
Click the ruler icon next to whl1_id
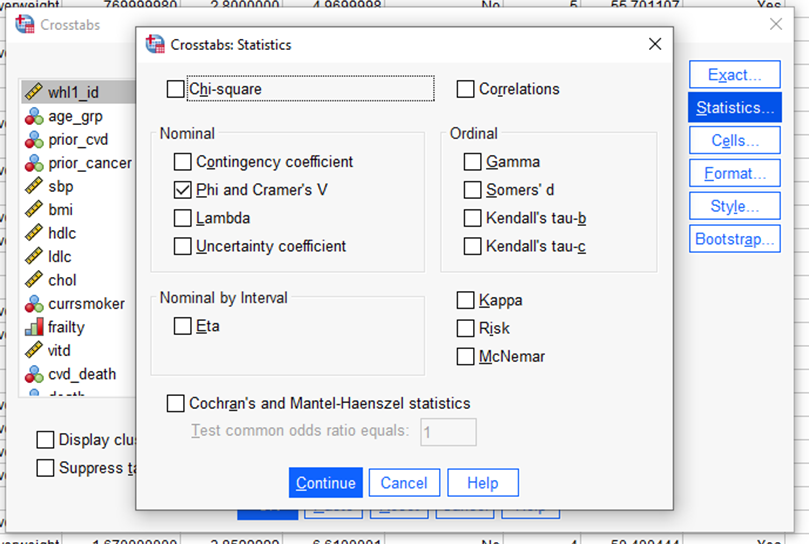(x=33, y=93)
